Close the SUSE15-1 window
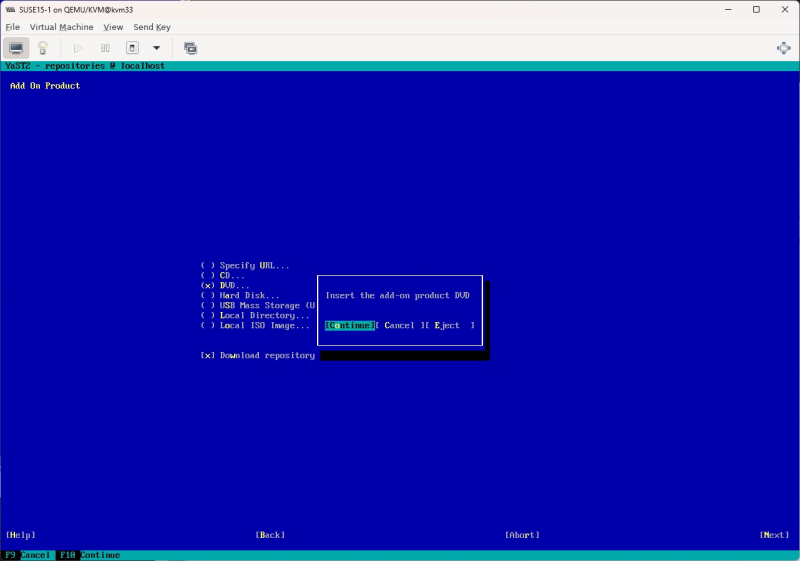This screenshot has width=800, height=561. point(785,10)
